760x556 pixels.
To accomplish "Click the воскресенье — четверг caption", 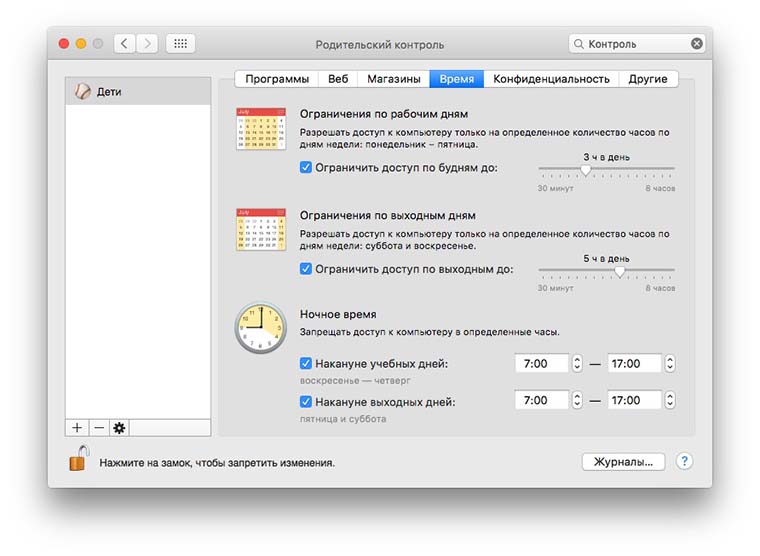I will point(355,381).
